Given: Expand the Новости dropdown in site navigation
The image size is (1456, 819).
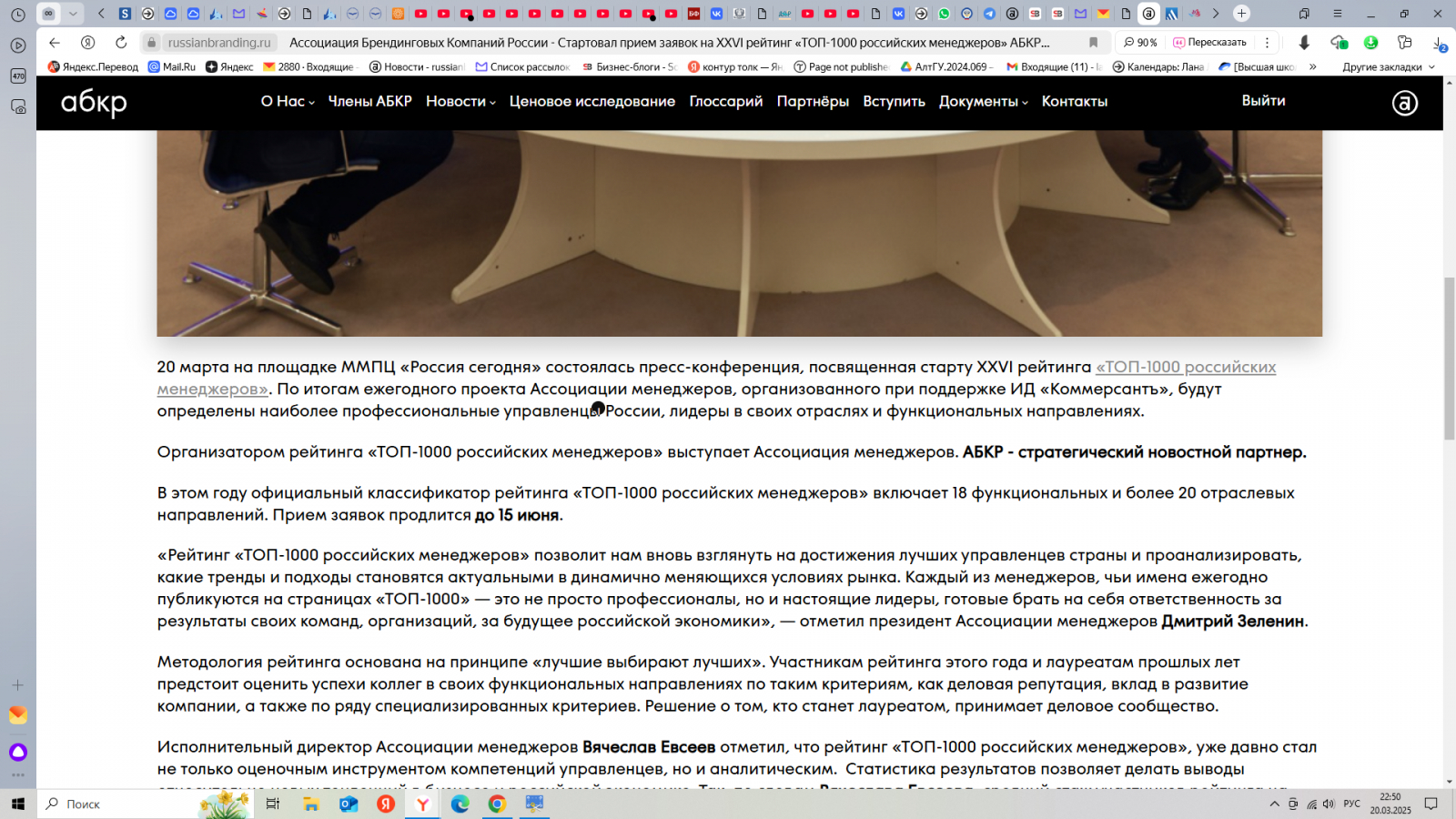Looking at the screenshot, I should coord(460,101).
